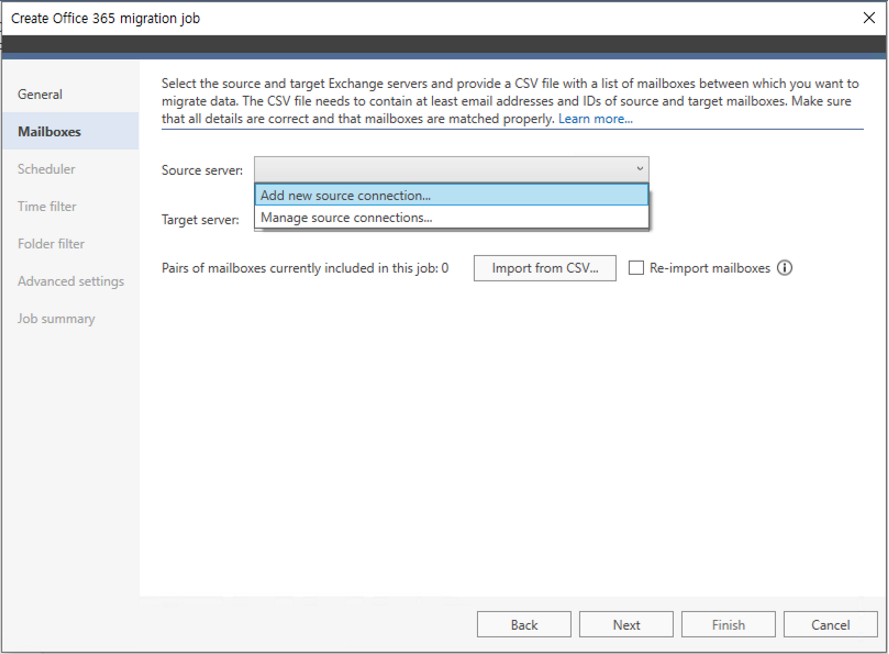Cancel the migration job wizard
The image size is (889, 654).
[830, 625]
